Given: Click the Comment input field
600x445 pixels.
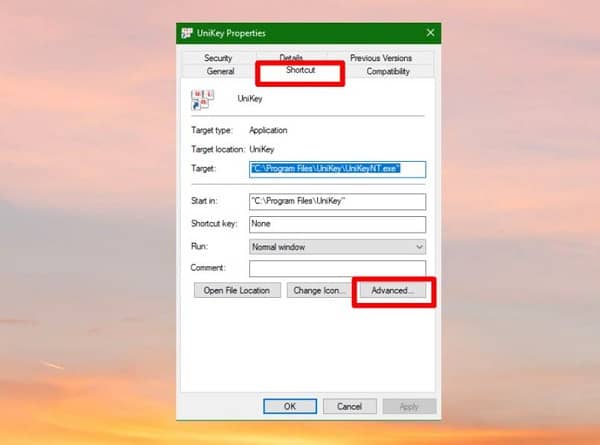Looking at the screenshot, I should pos(337,269).
